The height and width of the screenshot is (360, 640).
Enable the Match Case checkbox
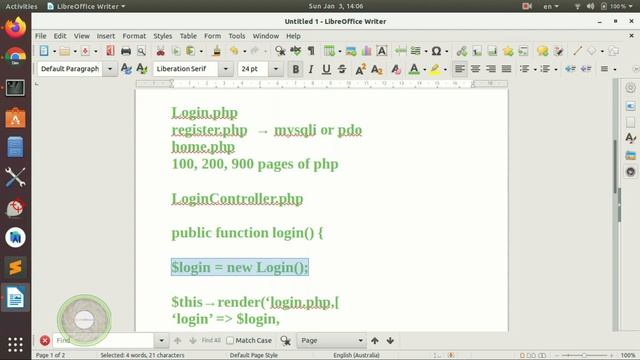230,340
